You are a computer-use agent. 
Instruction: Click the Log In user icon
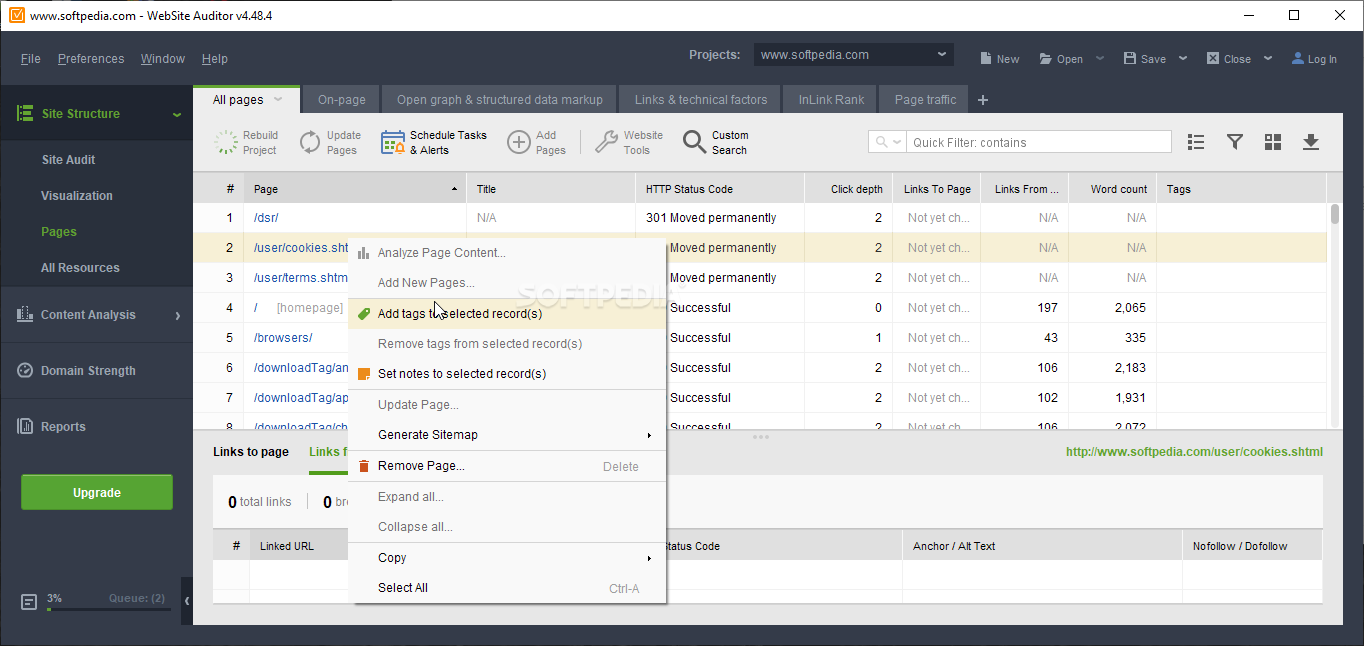point(1298,58)
